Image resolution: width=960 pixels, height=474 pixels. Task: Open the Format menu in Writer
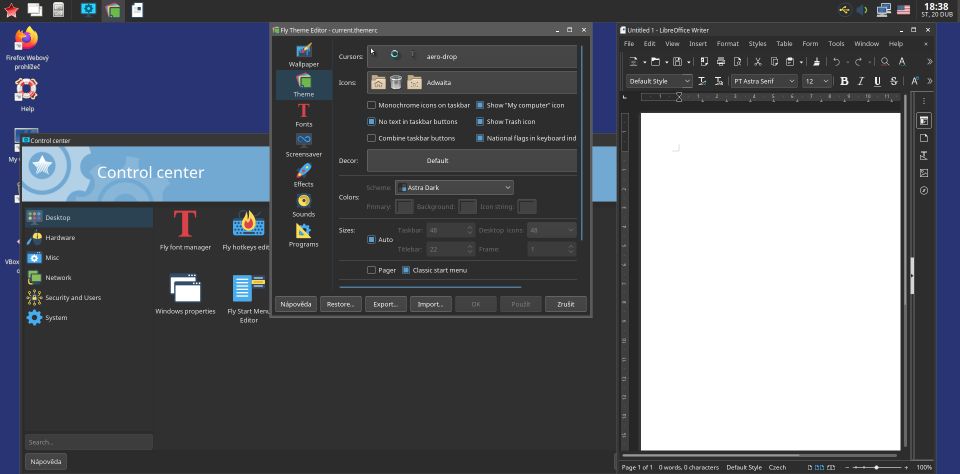point(728,44)
